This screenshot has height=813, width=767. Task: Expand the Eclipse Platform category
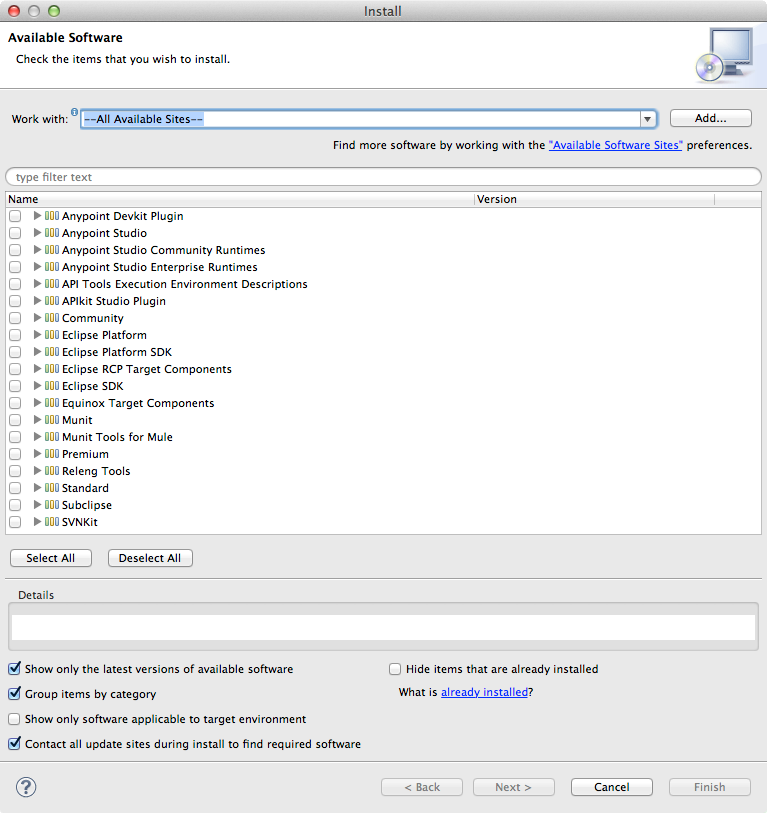(x=38, y=335)
